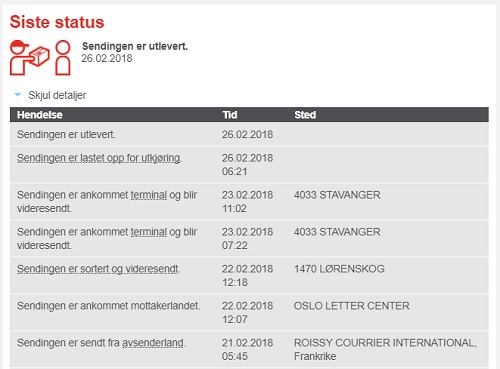Click the first underlined 'terminal' term at 11:02
This screenshot has width=500, height=369.
tap(149, 195)
